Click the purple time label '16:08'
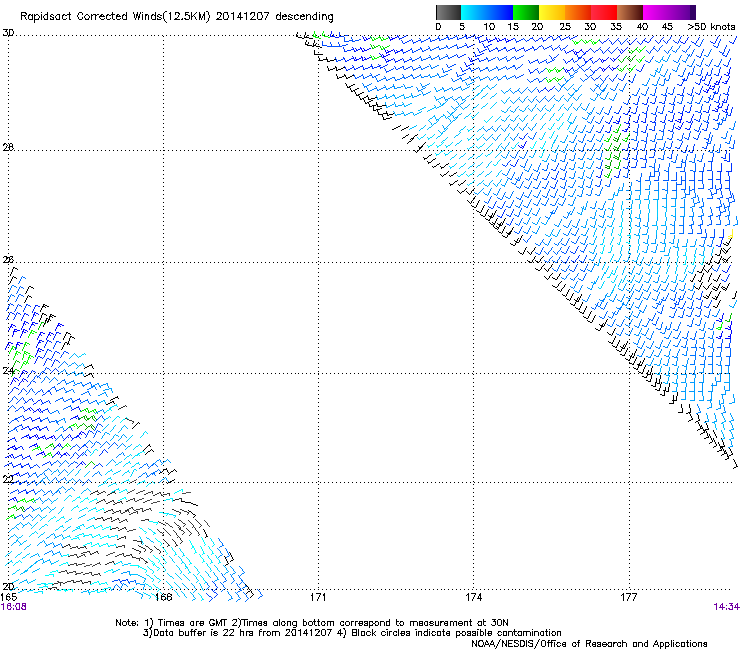Screen dimensions: 740x650 14,607
